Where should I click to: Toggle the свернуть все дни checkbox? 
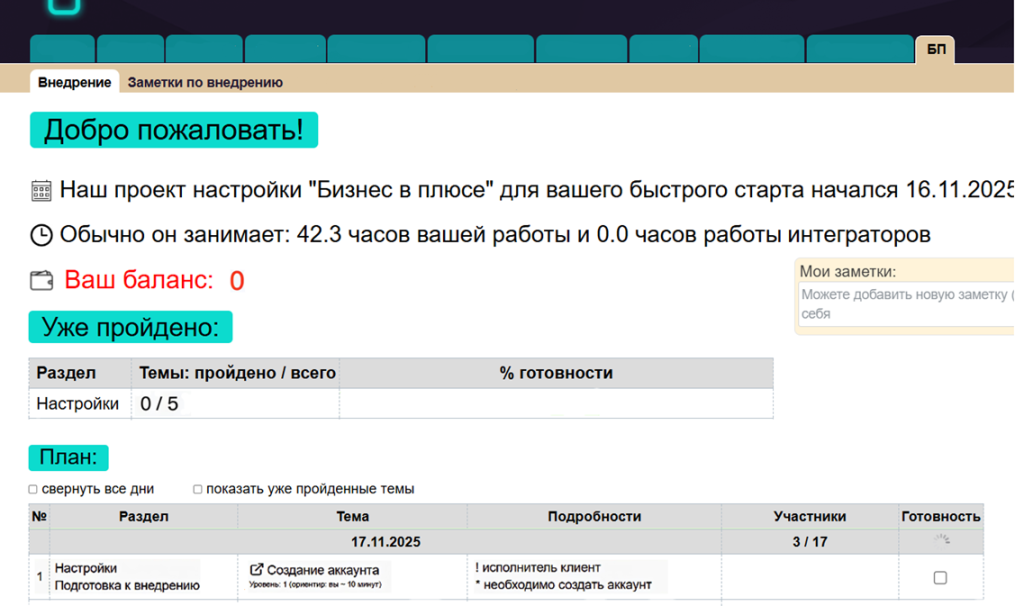coord(33,490)
